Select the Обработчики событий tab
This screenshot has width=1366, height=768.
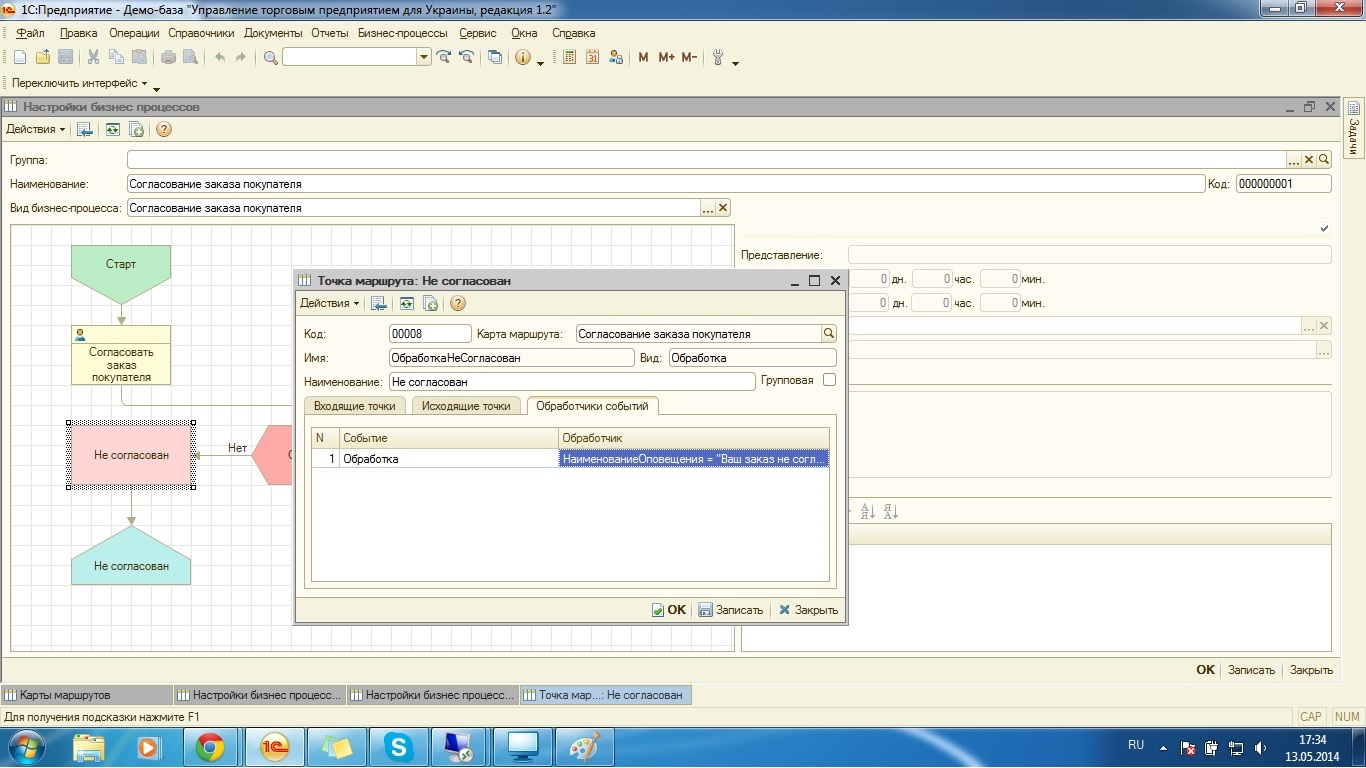592,405
